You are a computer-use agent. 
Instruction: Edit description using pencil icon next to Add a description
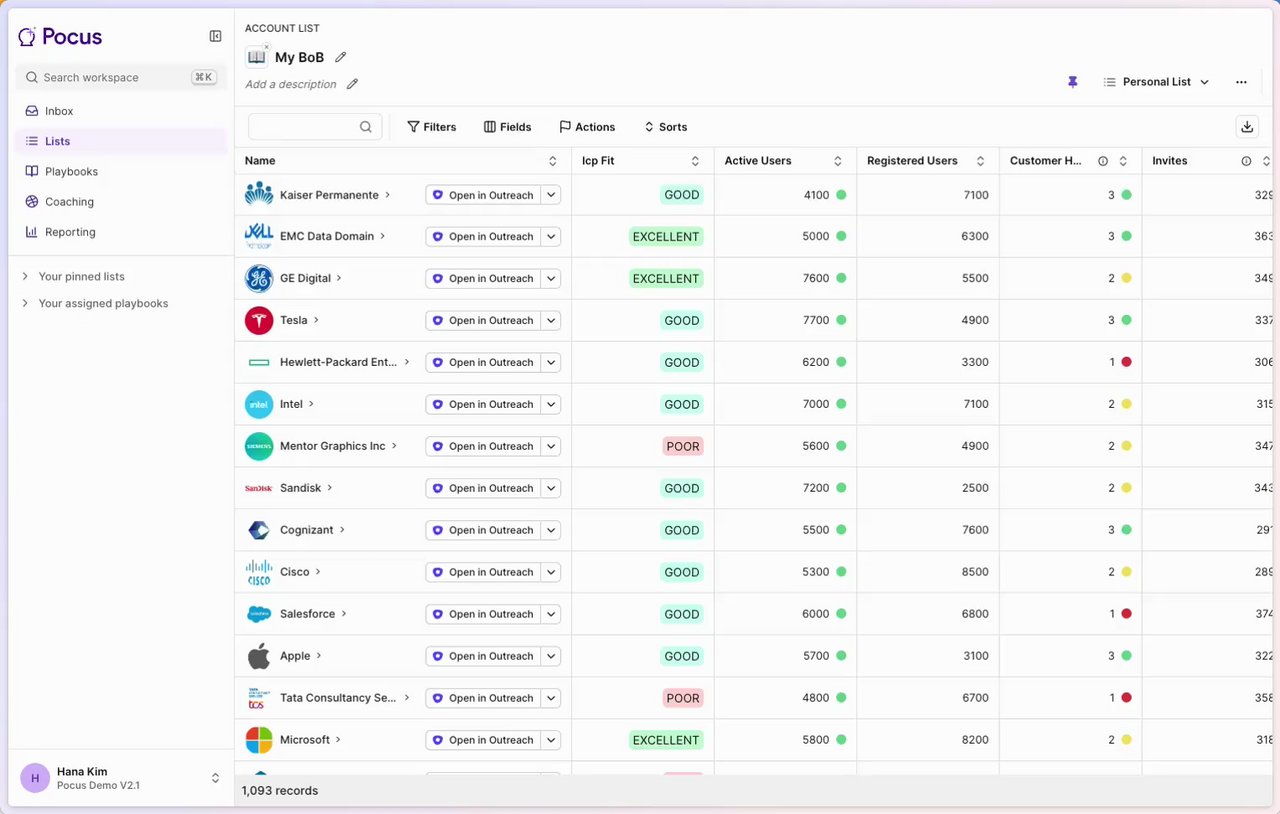[x=352, y=84]
